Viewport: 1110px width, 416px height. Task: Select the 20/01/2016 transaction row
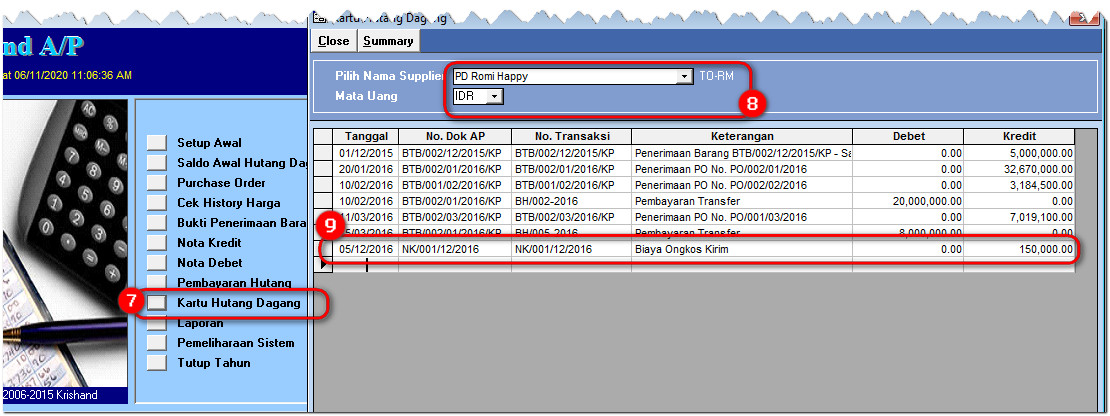(x=700, y=169)
